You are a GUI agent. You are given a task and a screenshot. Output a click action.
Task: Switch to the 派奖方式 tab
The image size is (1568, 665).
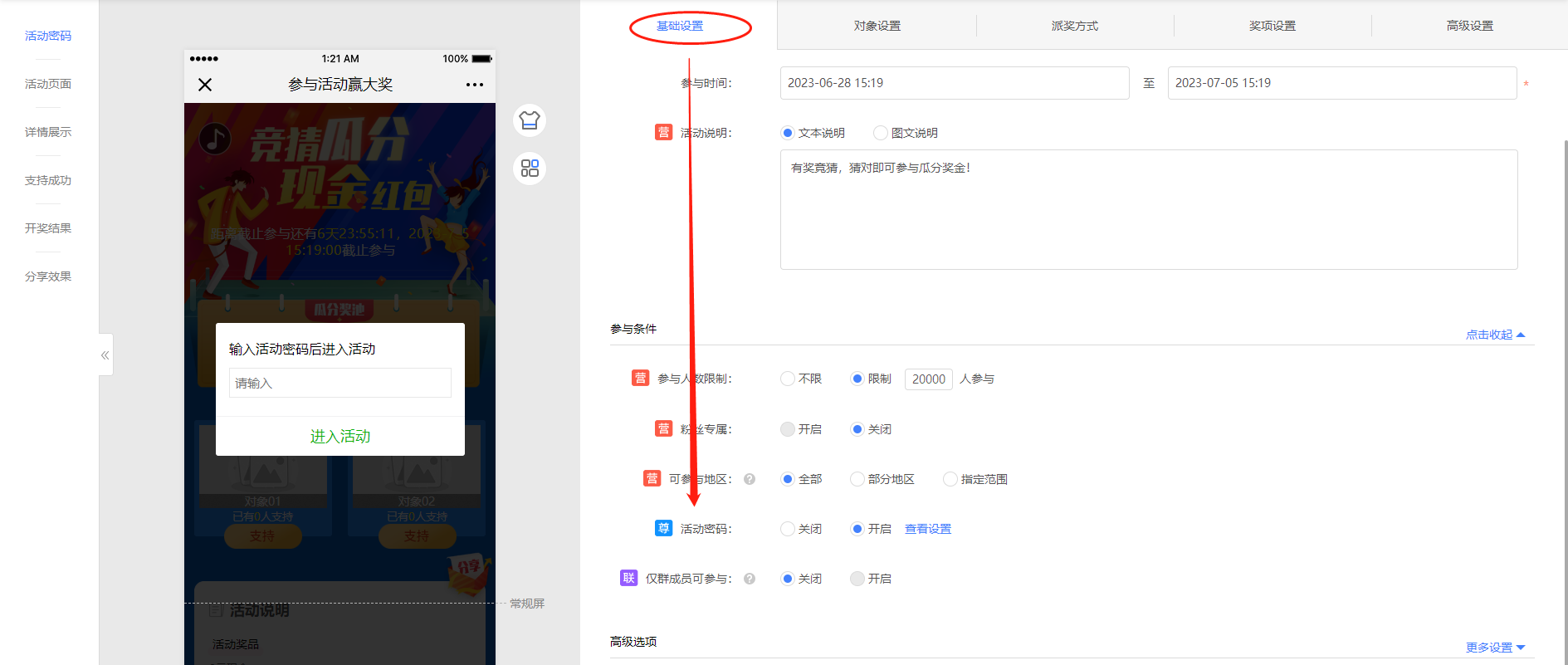point(1075,26)
